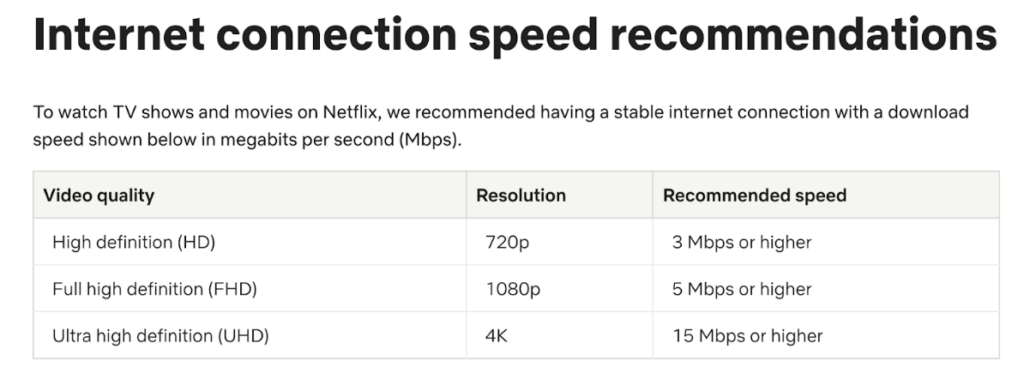Click the 720p resolution cell

tap(559, 242)
